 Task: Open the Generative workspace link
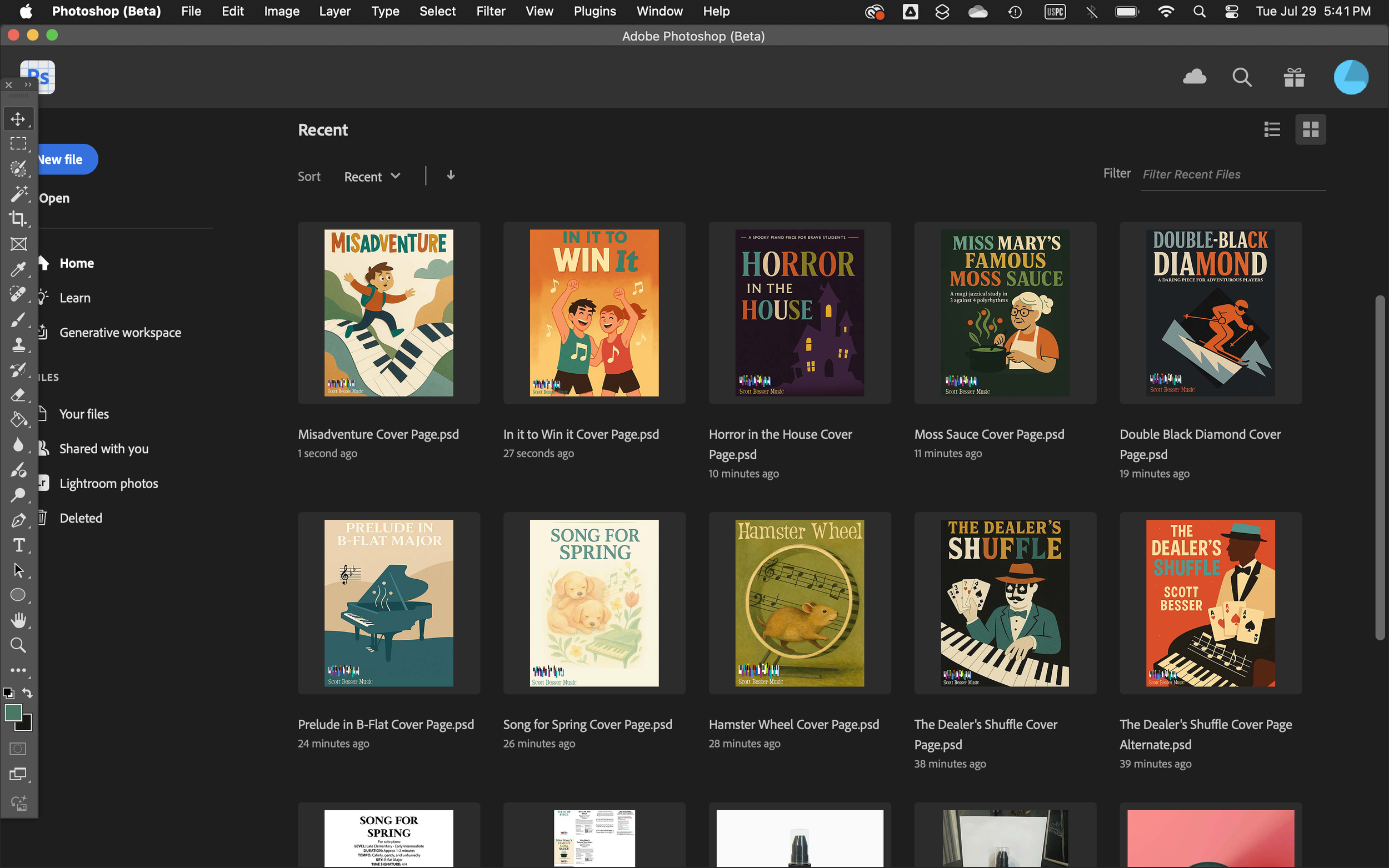120,333
